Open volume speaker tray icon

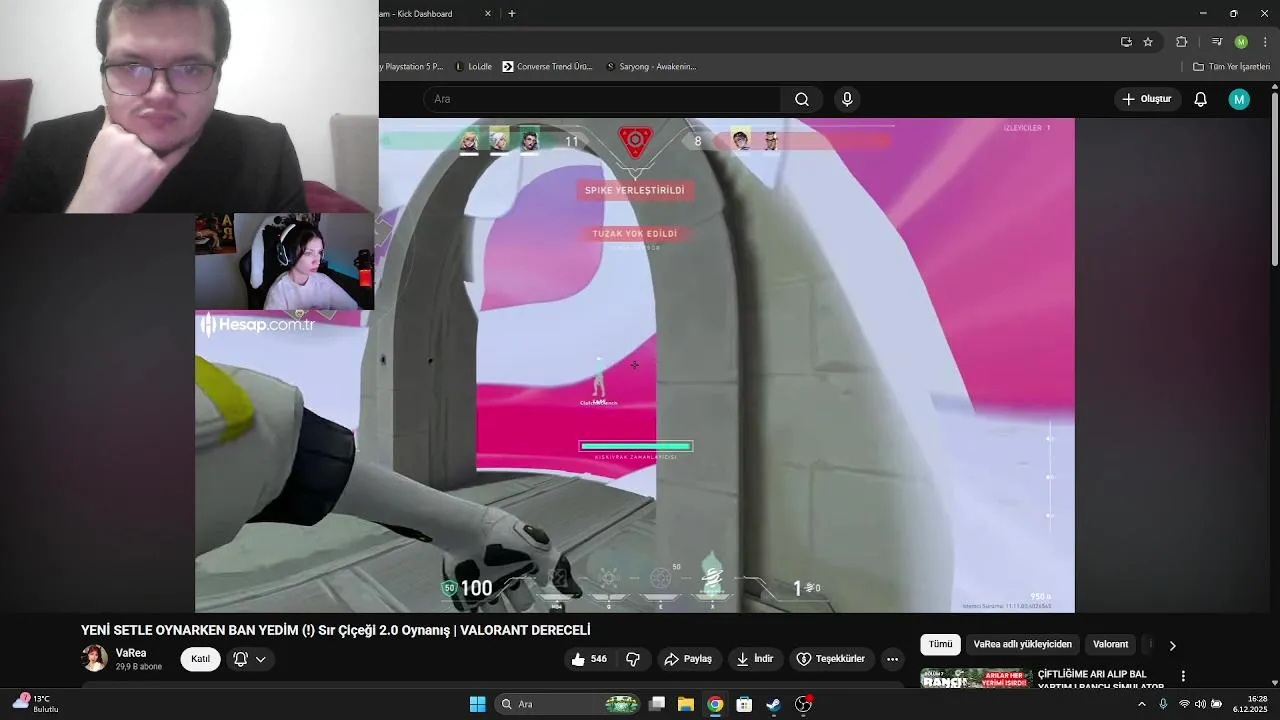tap(1200, 704)
